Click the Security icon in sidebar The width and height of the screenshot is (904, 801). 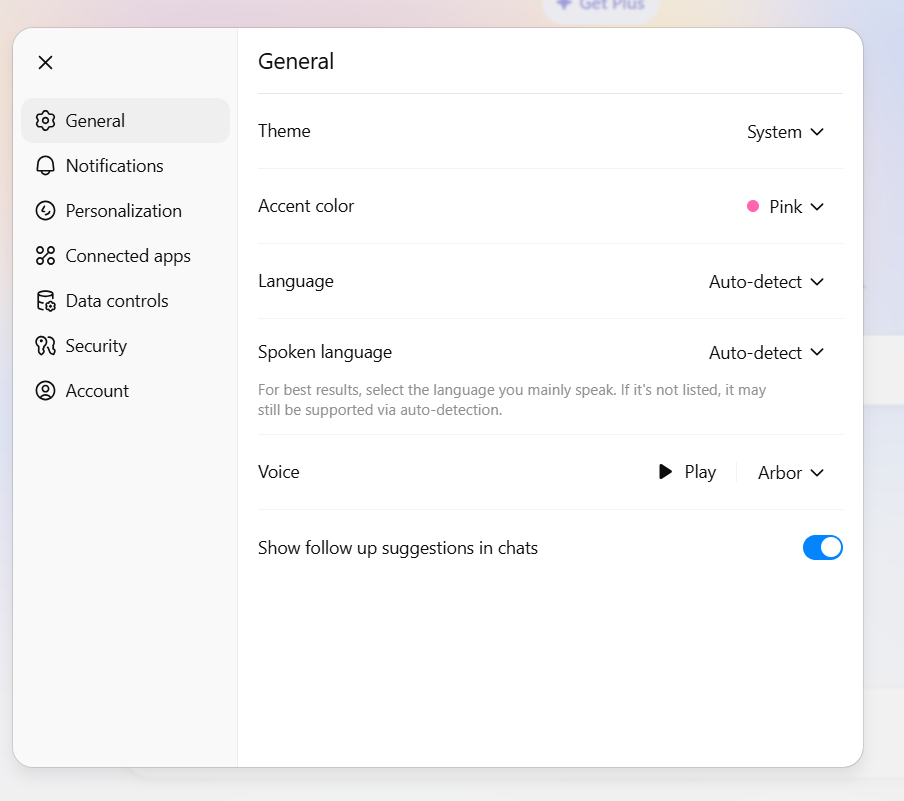[x=45, y=346]
